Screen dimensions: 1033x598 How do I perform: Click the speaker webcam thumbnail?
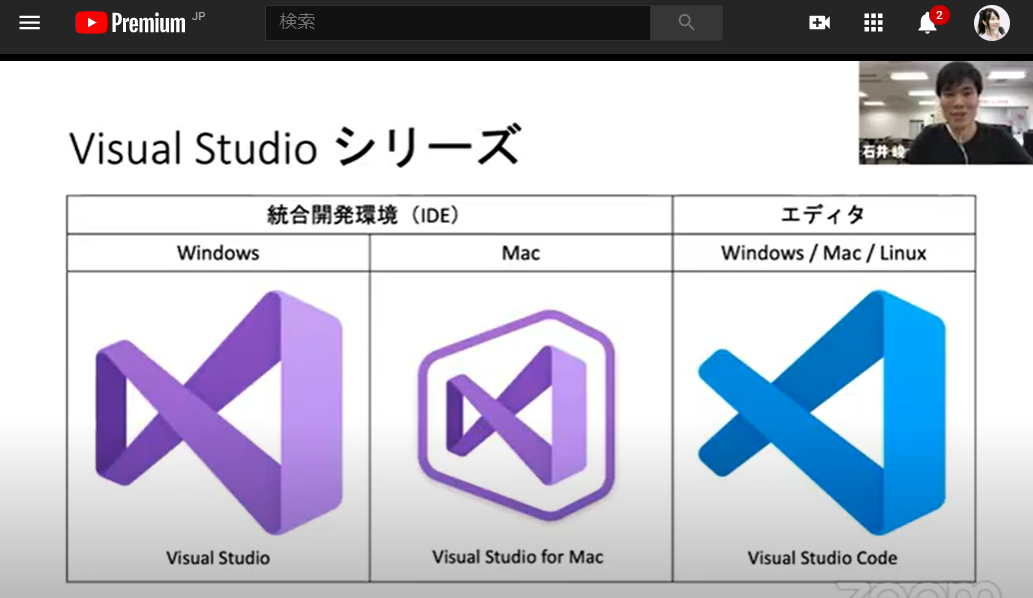coord(945,113)
